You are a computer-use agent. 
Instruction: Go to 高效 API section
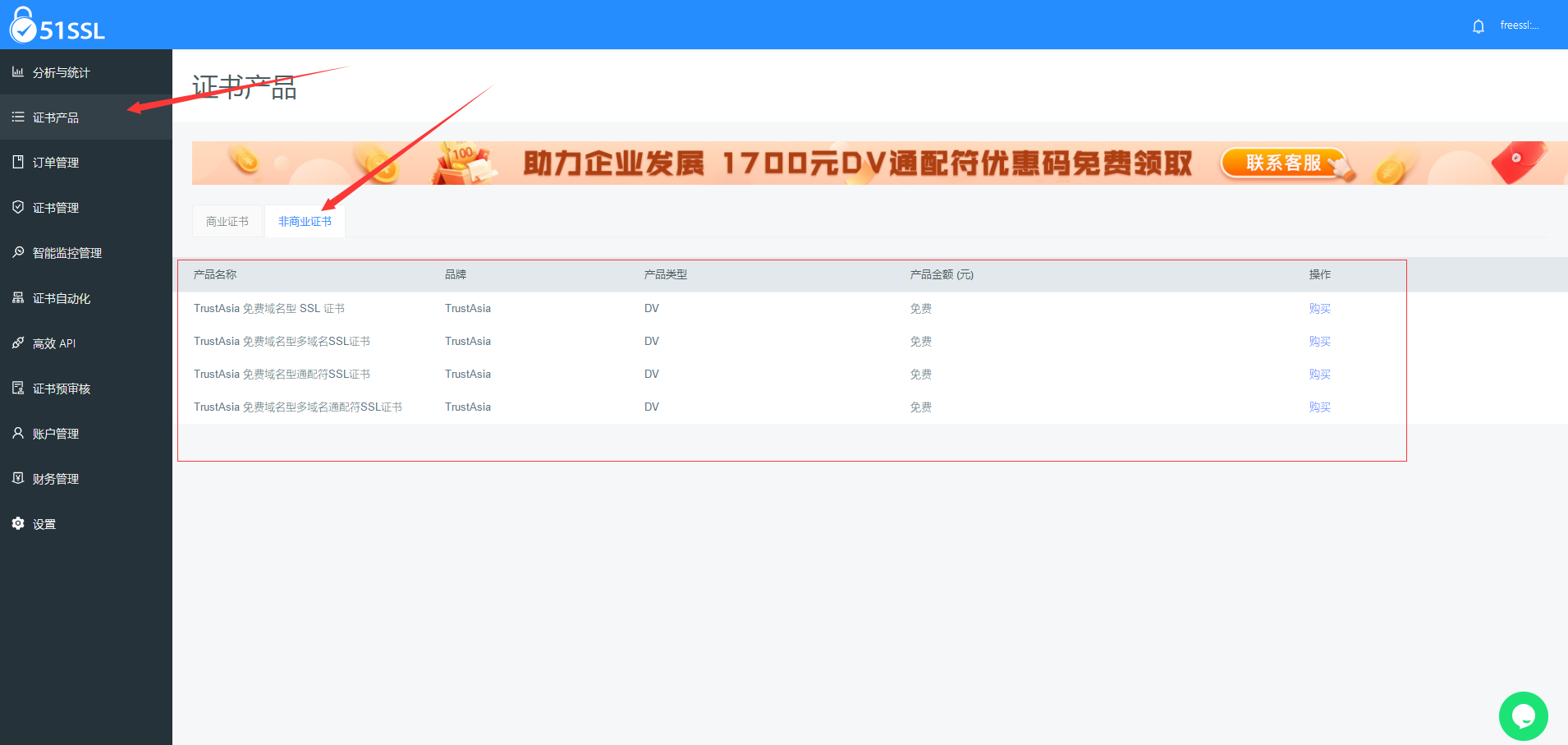tap(86, 343)
